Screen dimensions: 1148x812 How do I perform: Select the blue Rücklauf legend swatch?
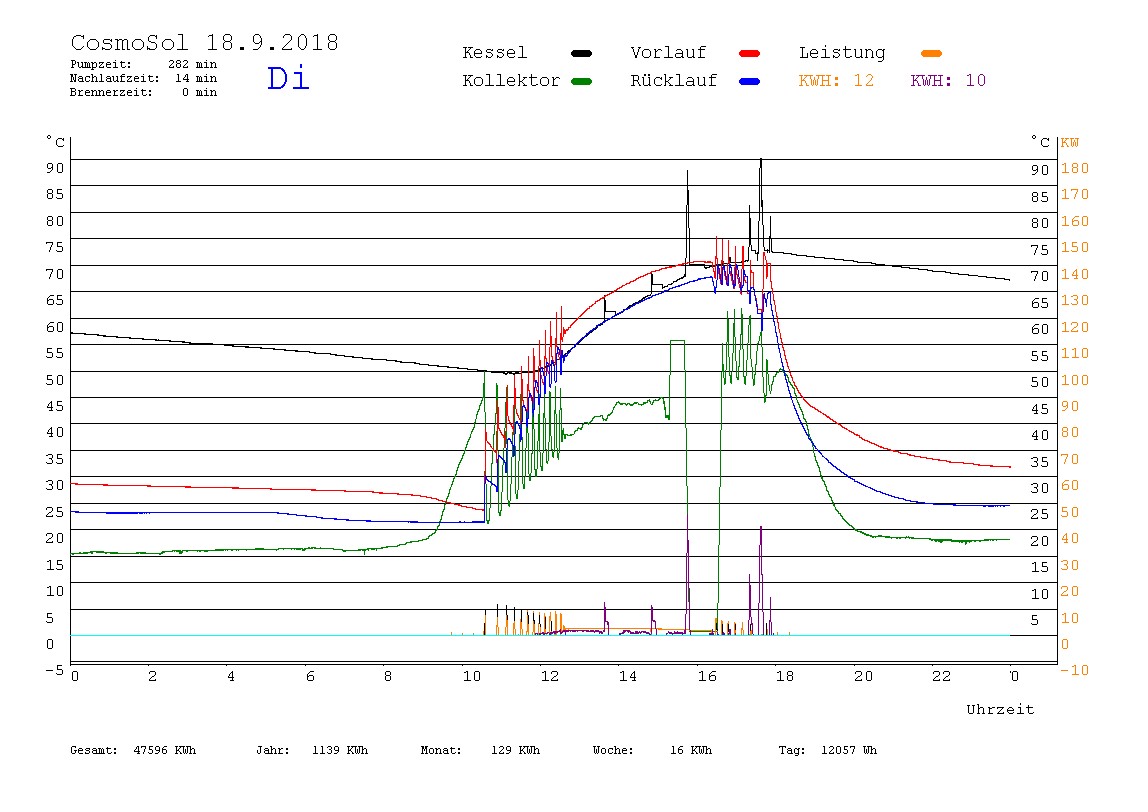[750, 81]
